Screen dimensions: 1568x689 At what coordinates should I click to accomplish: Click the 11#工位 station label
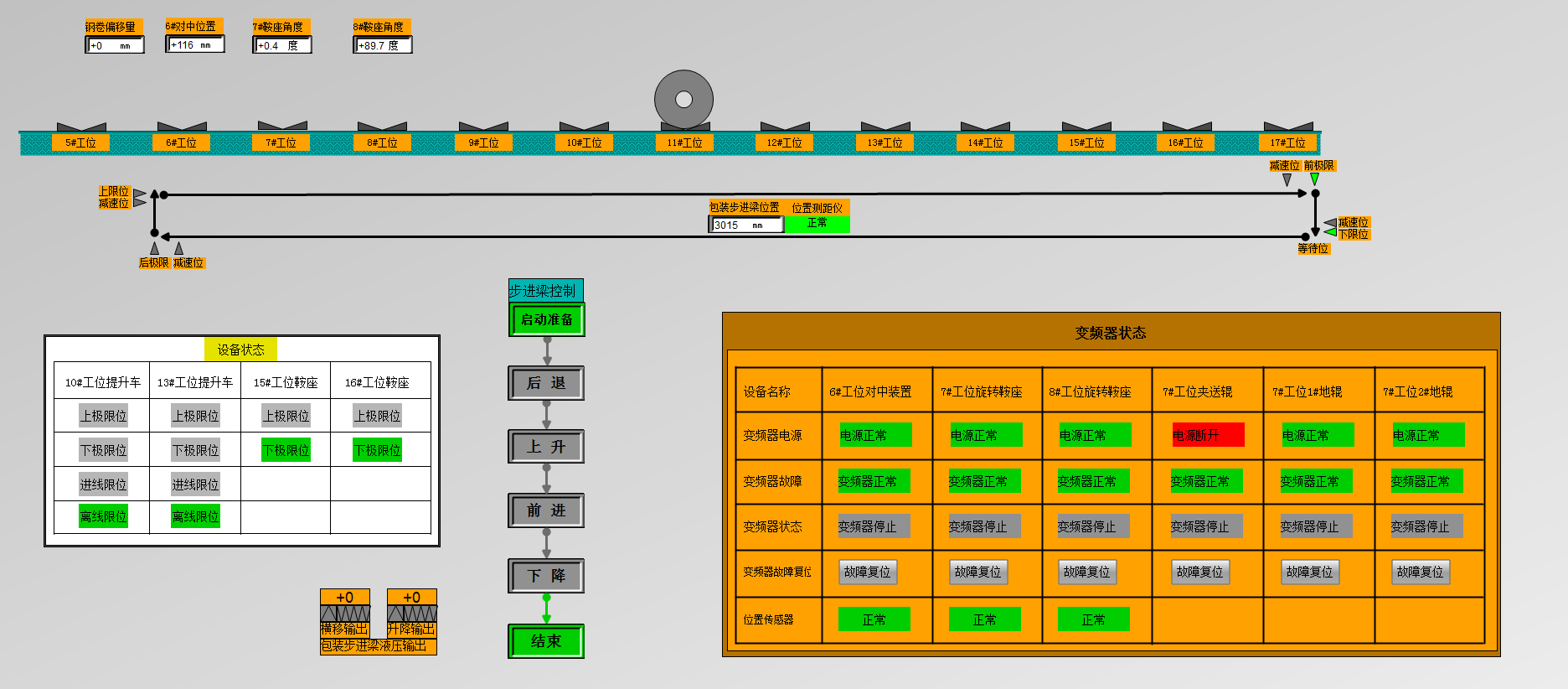[684, 142]
